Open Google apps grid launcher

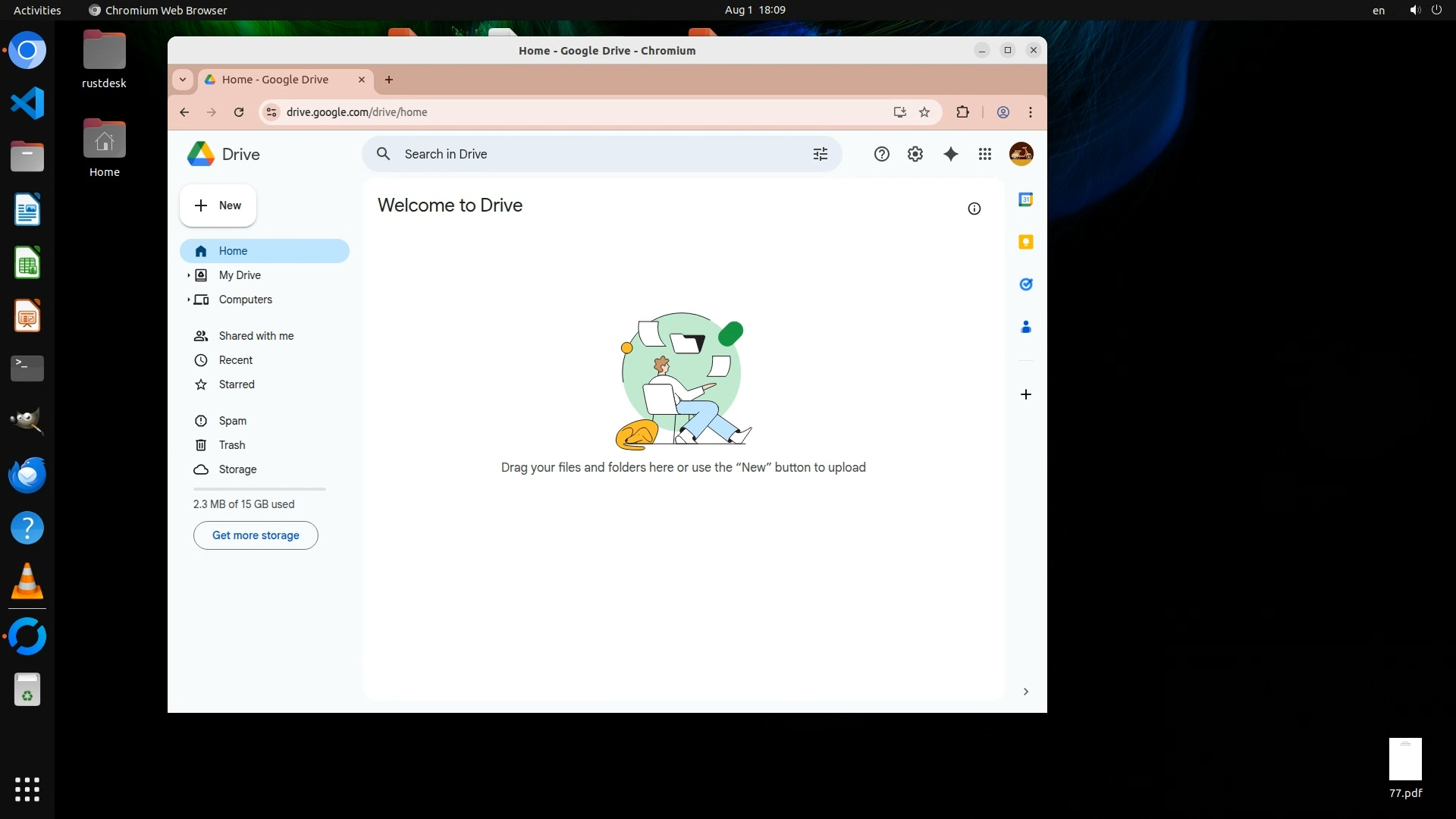point(985,154)
